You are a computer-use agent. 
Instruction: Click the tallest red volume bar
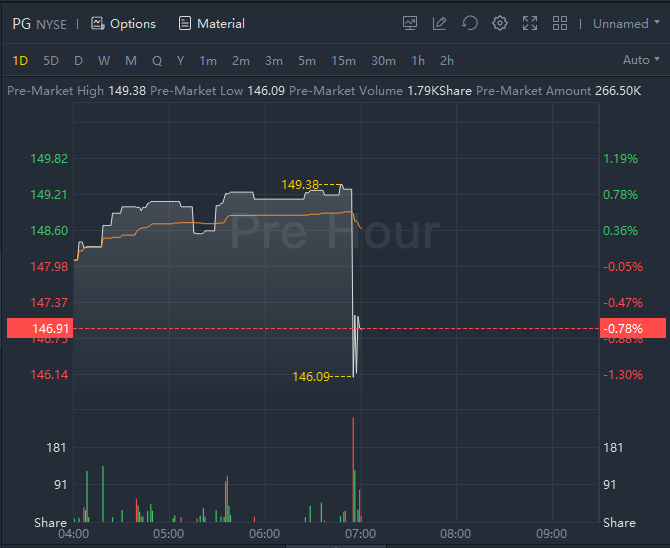coord(353,469)
